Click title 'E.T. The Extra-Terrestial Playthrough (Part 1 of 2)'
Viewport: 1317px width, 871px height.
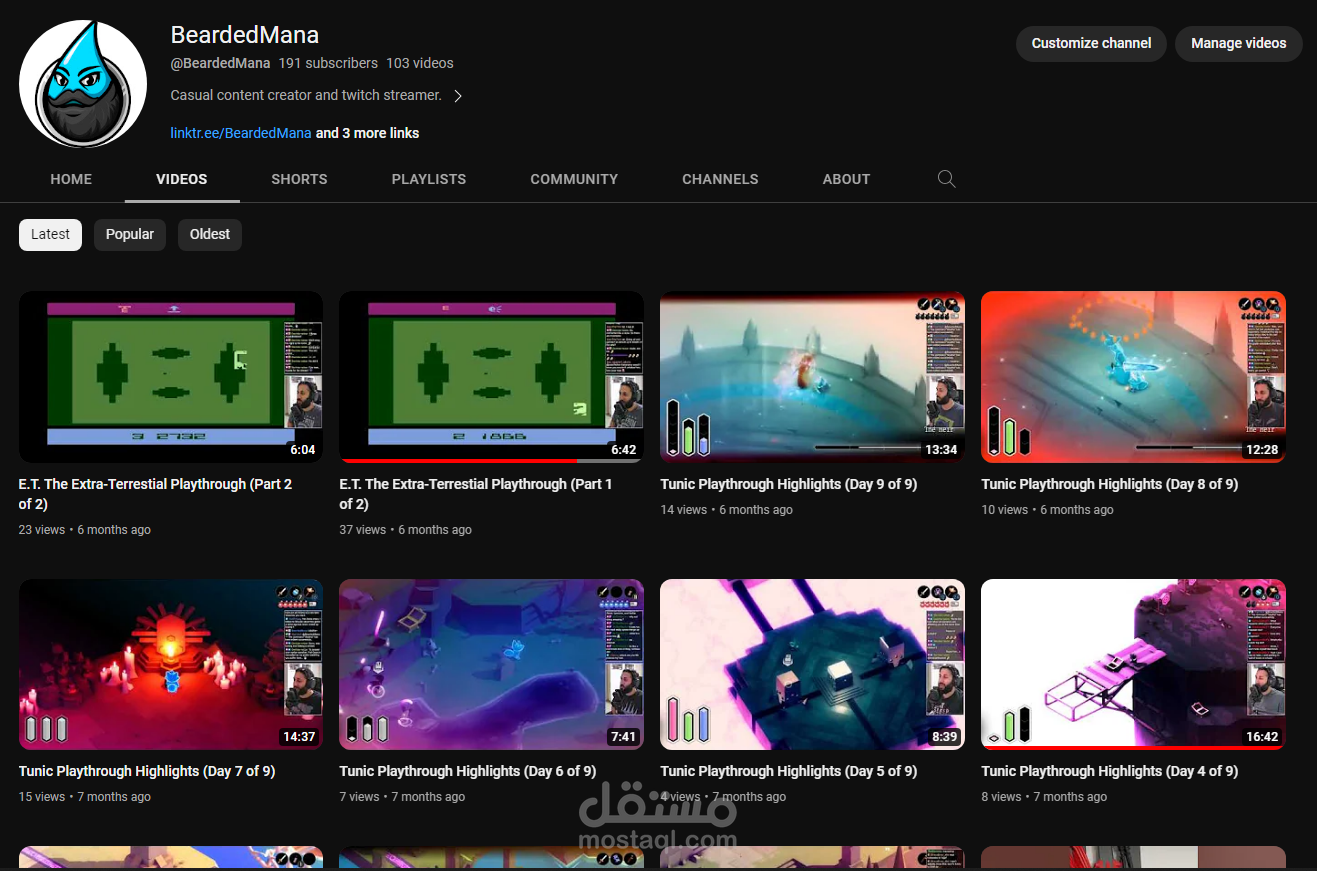(475, 494)
